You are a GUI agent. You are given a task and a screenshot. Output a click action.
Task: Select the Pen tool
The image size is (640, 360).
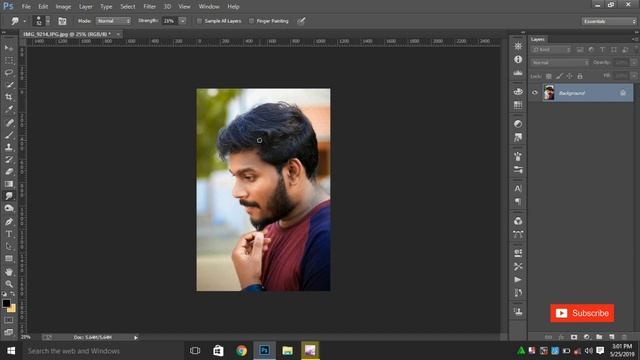coord(9,222)
